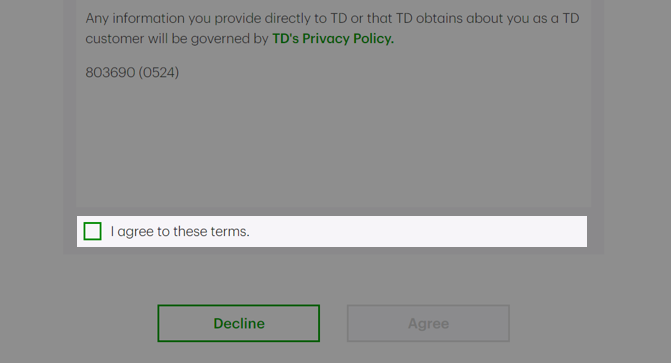Click the 'I agree to these terms.' label text

click(x=180, y=232)
